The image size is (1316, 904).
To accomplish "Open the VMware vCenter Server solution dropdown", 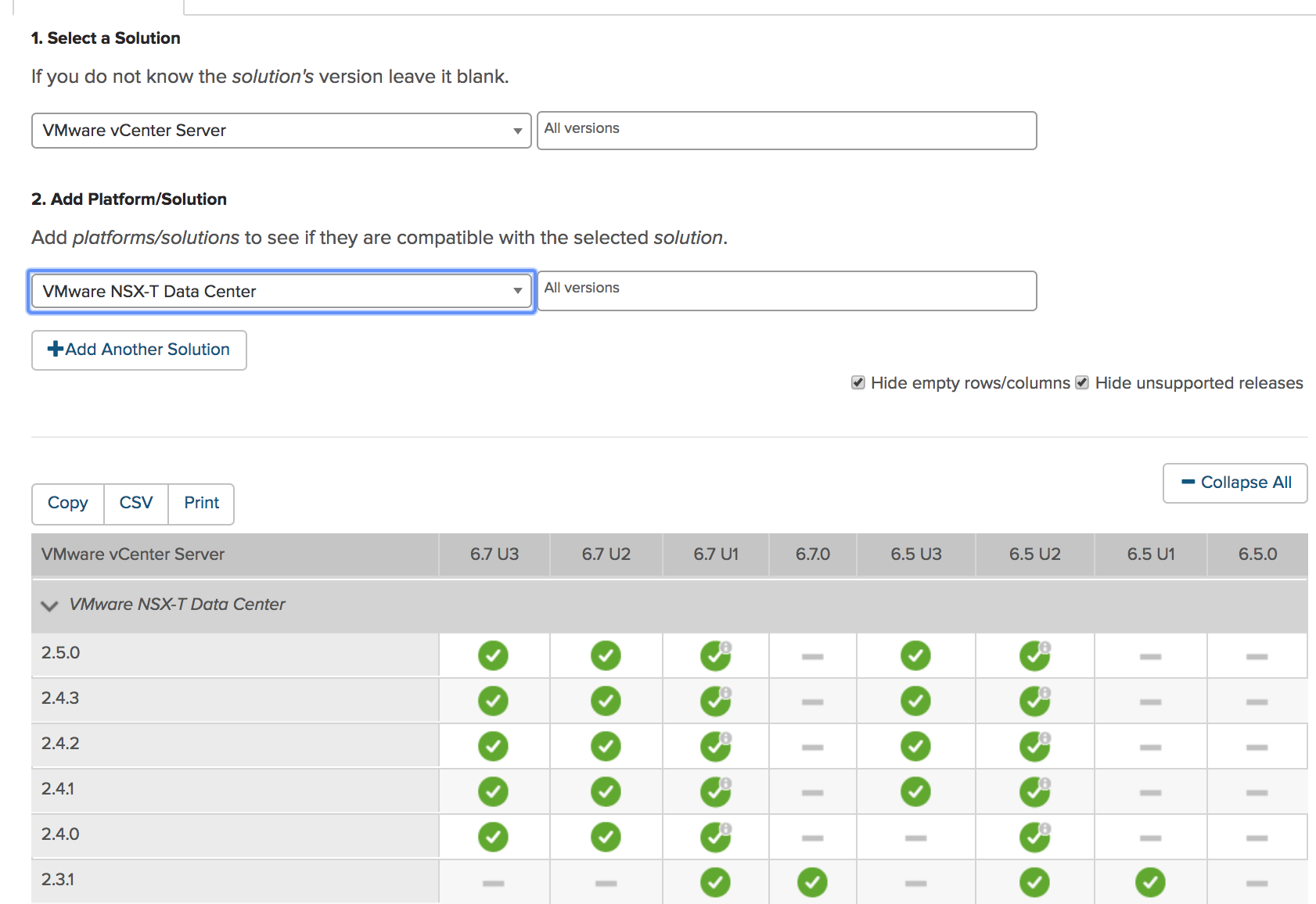I will click(282, 131).
